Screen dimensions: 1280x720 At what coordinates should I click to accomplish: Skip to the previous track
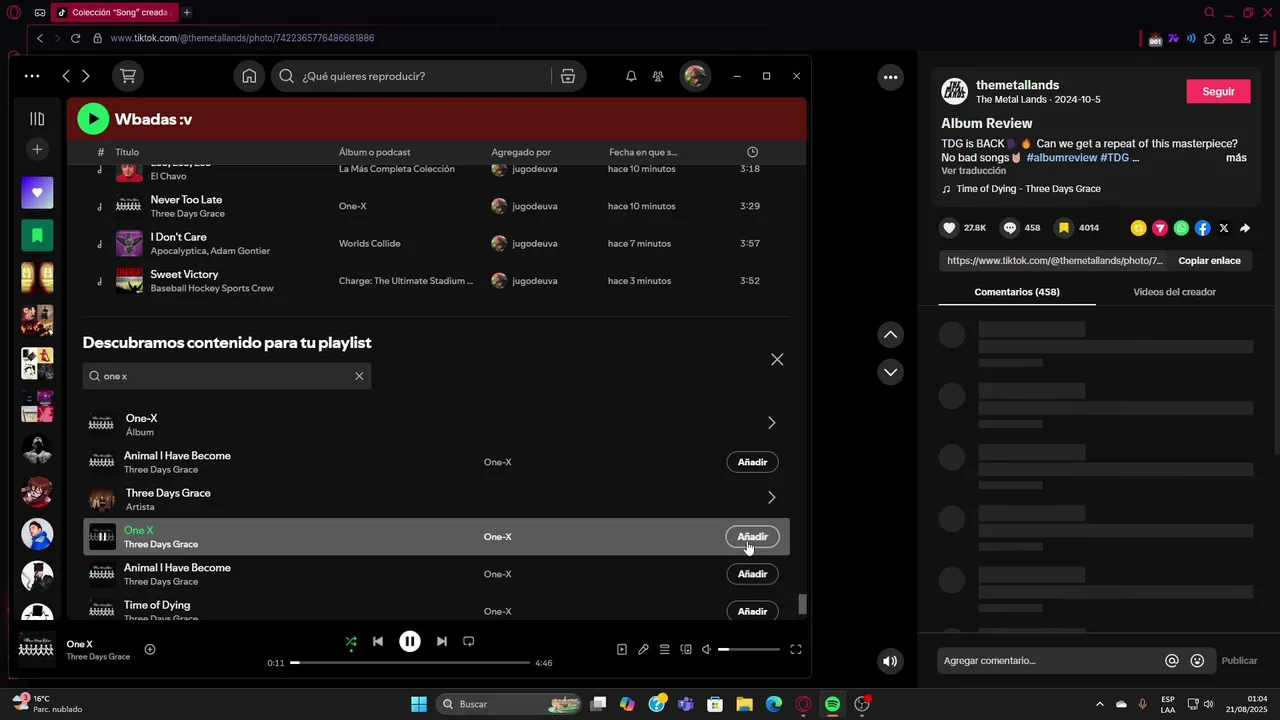378,642
